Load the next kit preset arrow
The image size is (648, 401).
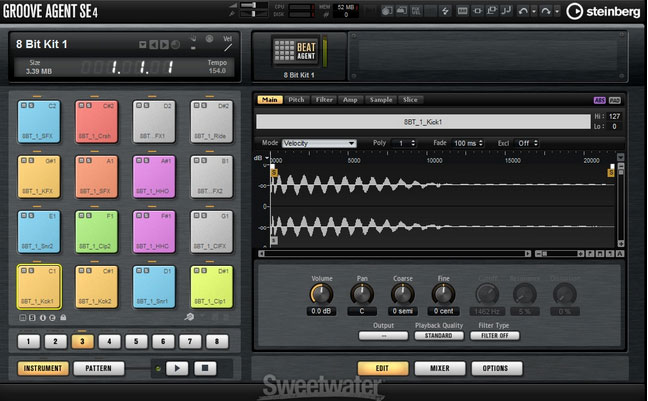[x=164, y=45]
